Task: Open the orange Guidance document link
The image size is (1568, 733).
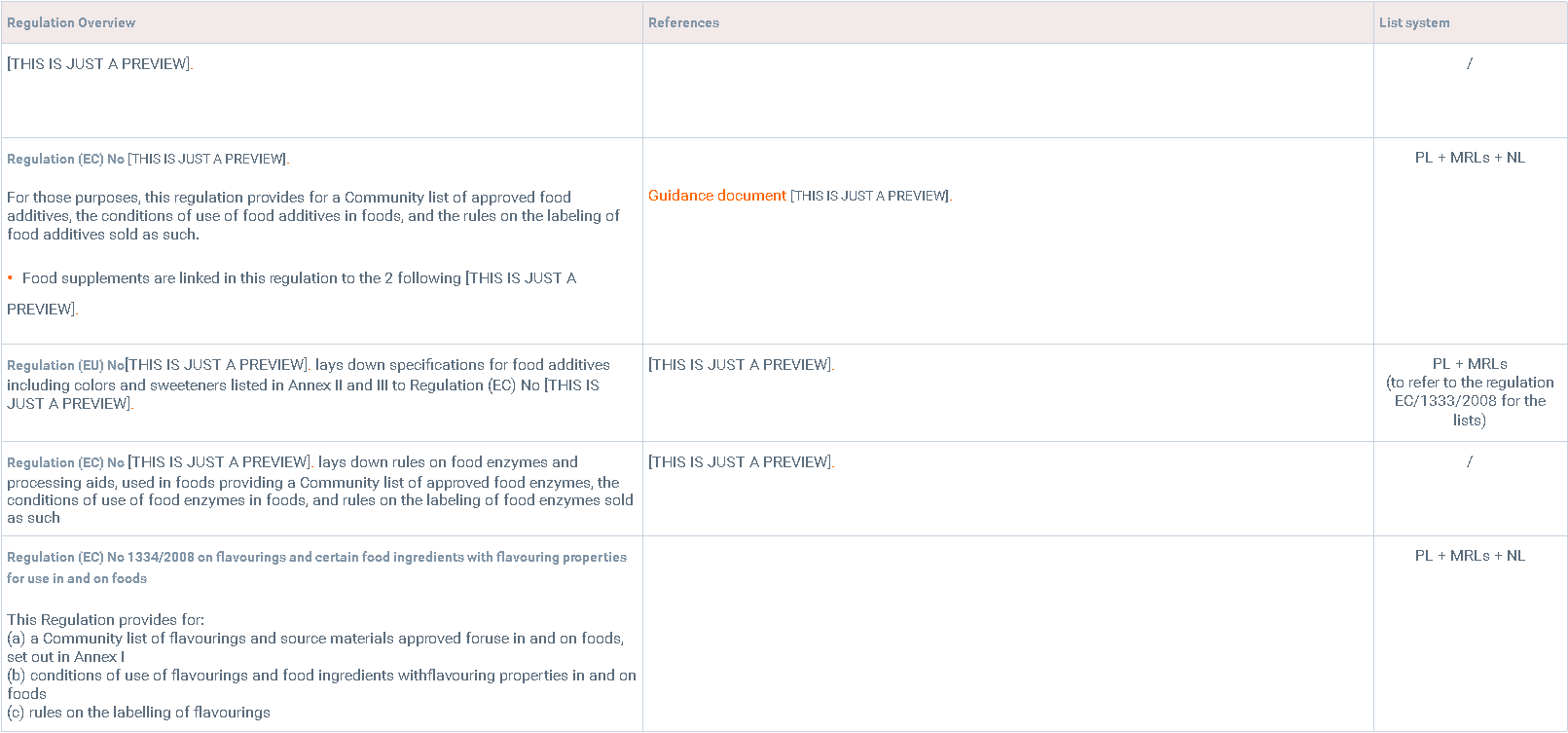Action: (717, 196)
